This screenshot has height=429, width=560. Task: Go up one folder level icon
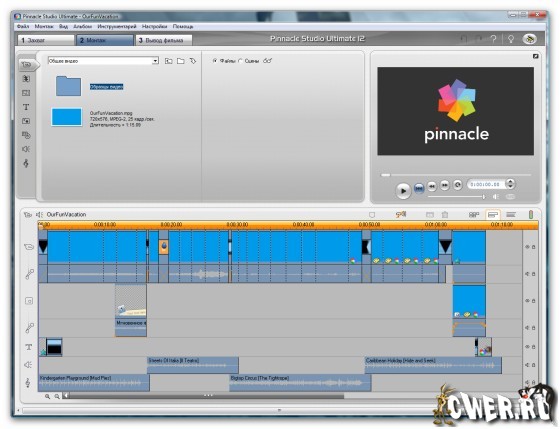169,61
